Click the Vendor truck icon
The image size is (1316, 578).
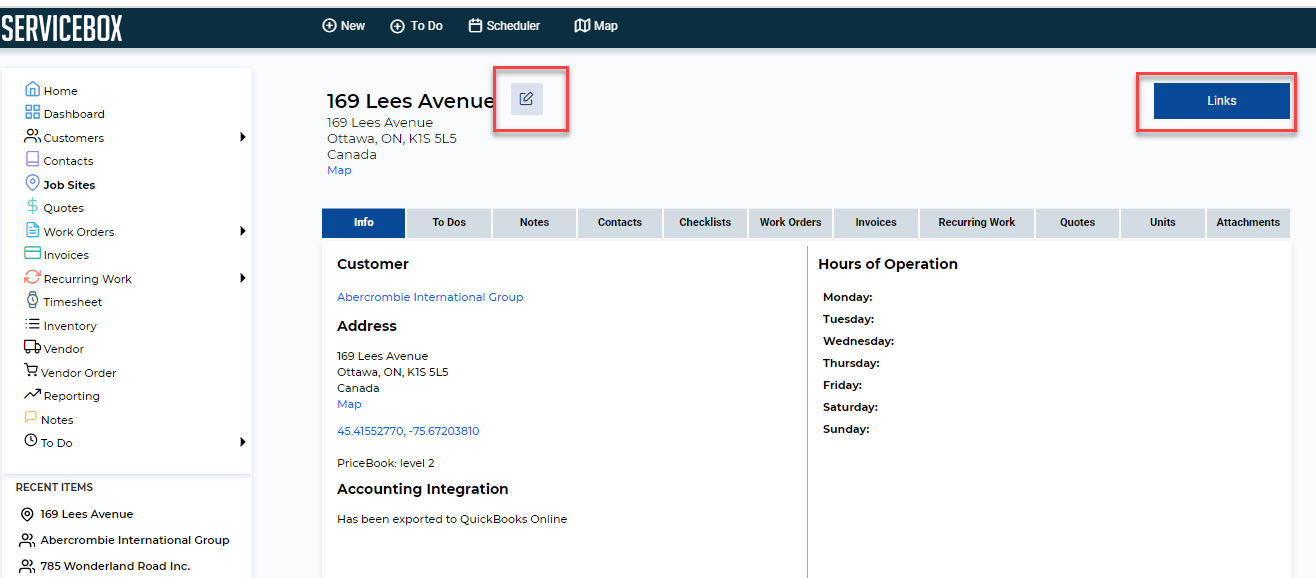tap(32, 348)
